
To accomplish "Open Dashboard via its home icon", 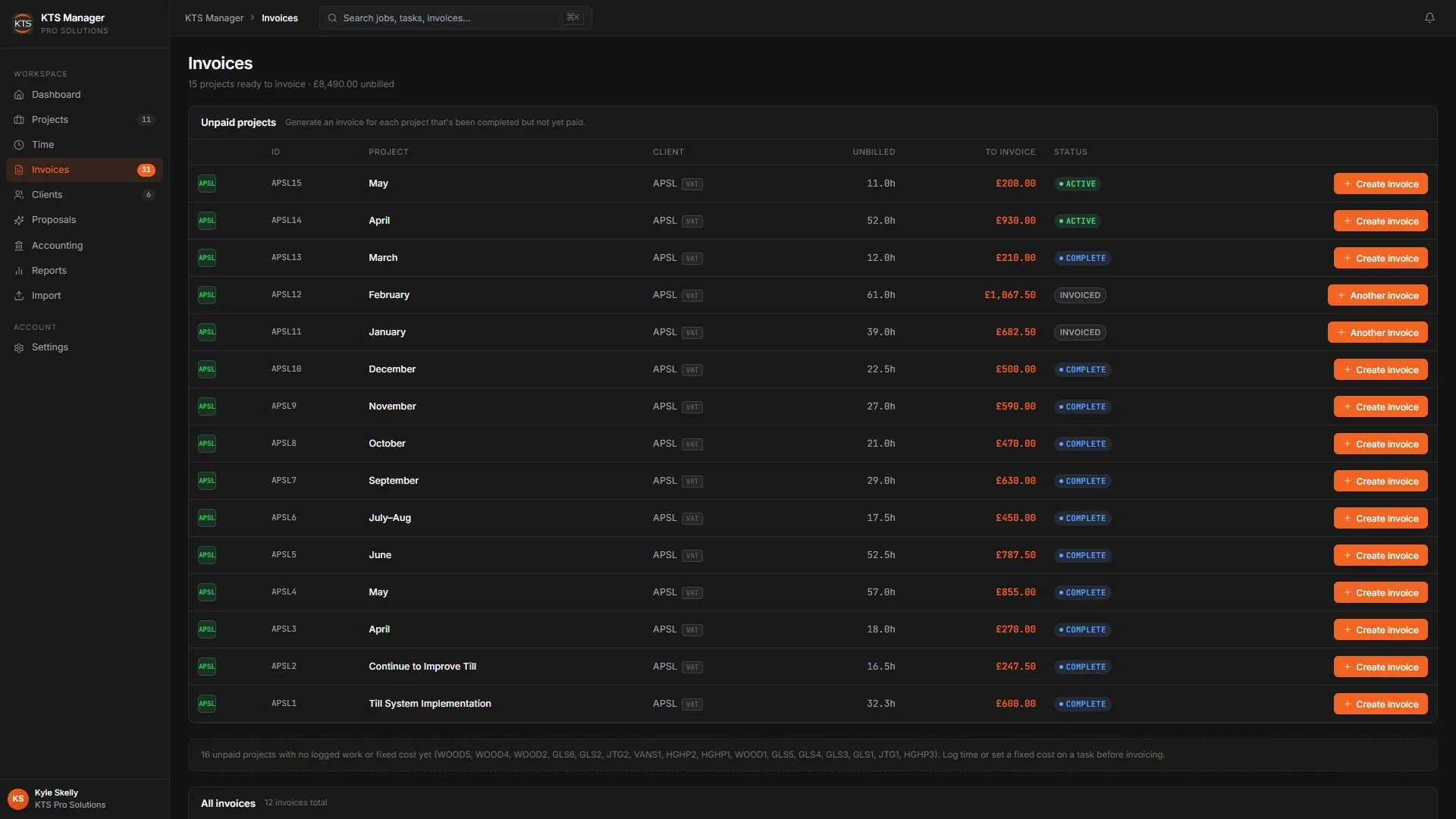I will [19, 95].
